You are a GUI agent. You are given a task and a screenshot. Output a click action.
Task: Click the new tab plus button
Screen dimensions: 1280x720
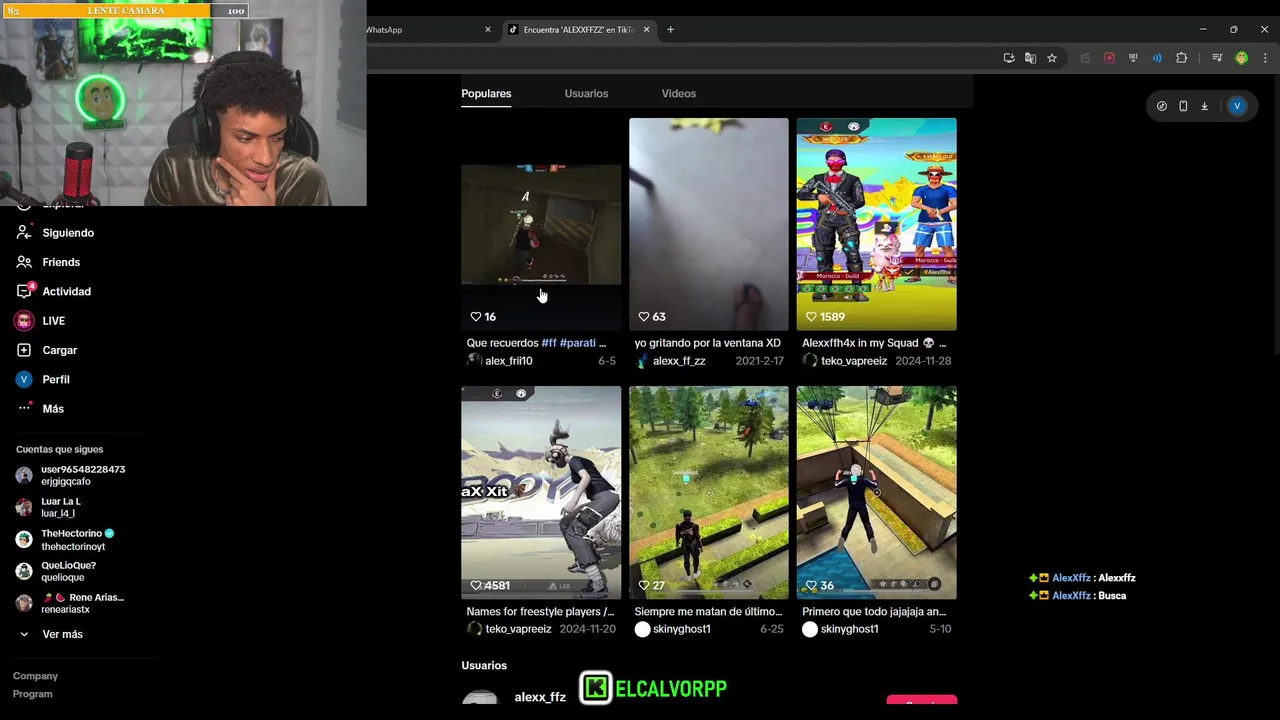(x=670, y=30)
